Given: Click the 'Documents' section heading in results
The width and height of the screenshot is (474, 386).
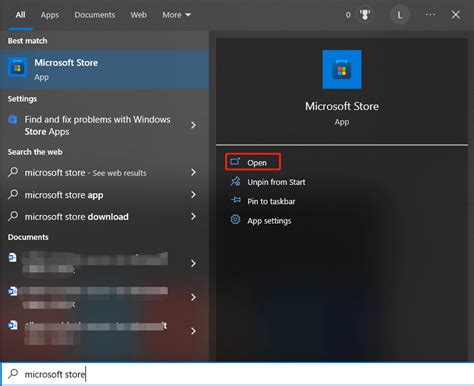Looking at the screenshot, I should (x=28, y=237).
